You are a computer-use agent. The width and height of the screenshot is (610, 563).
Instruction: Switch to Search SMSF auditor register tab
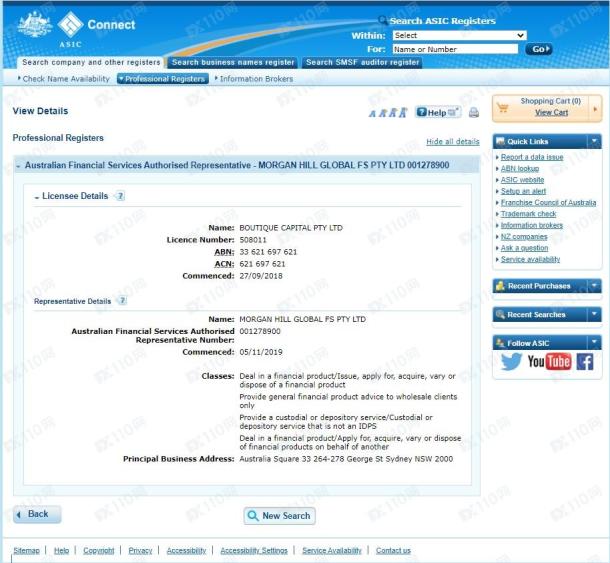(362, 62)
